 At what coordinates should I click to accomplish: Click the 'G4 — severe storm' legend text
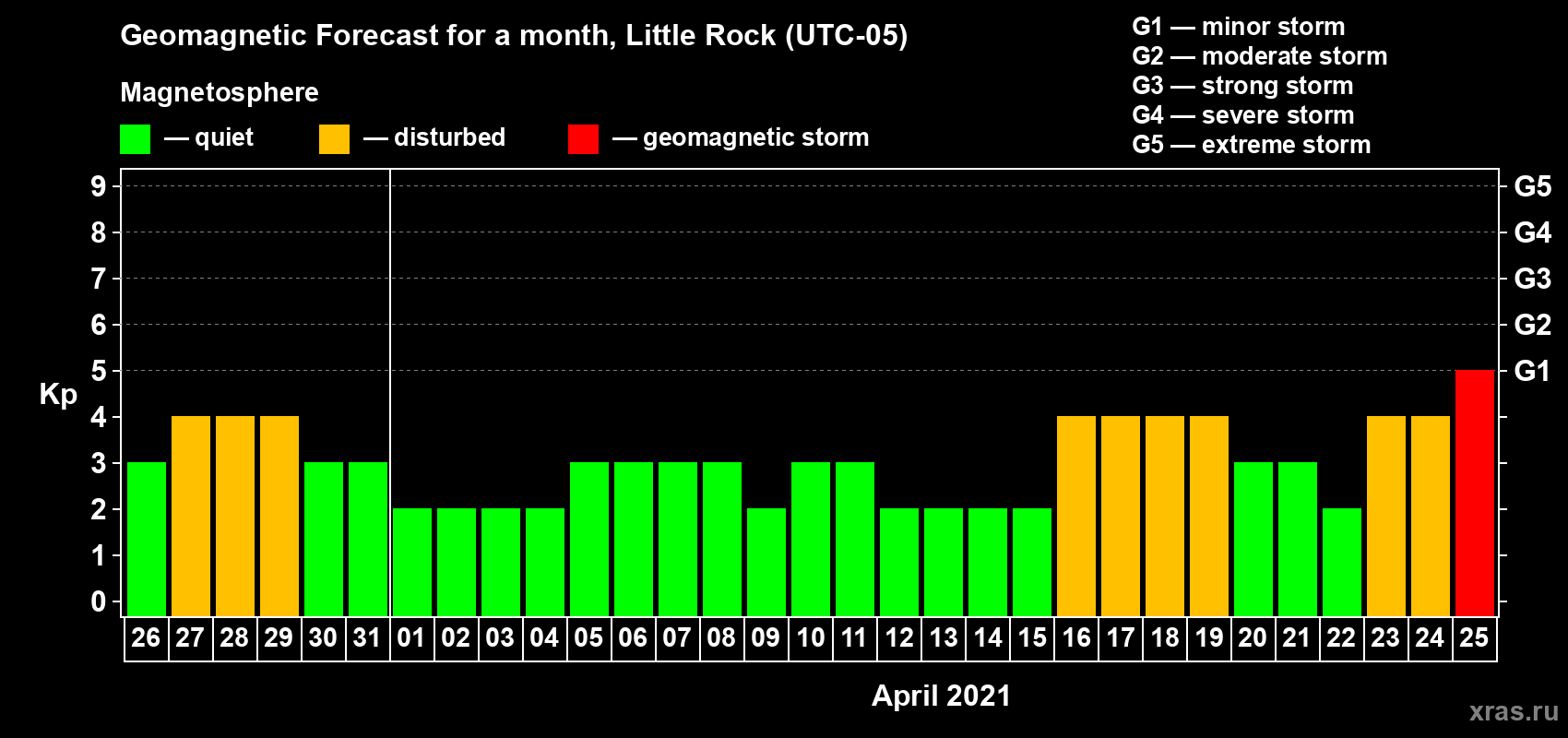tap(1243, 115)
